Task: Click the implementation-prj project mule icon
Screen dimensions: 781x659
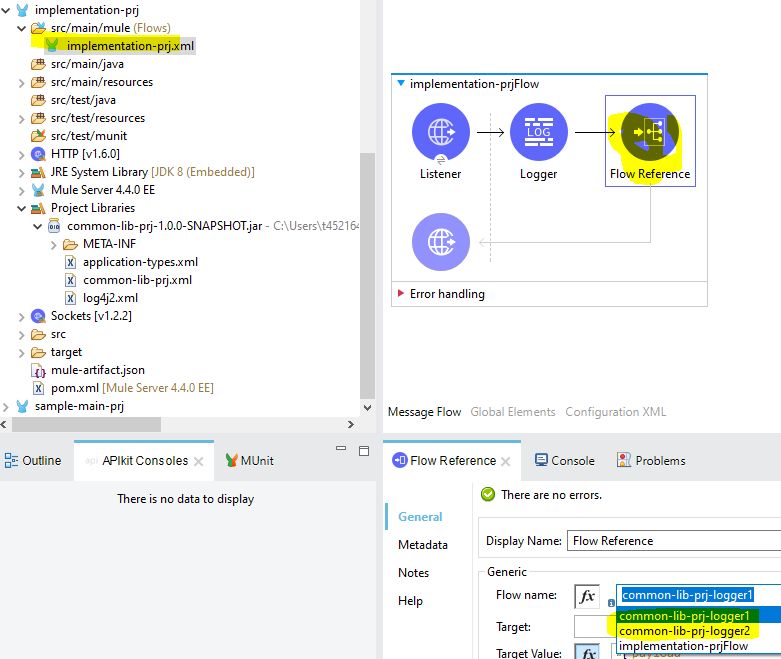Action: [x=22, y=10]
